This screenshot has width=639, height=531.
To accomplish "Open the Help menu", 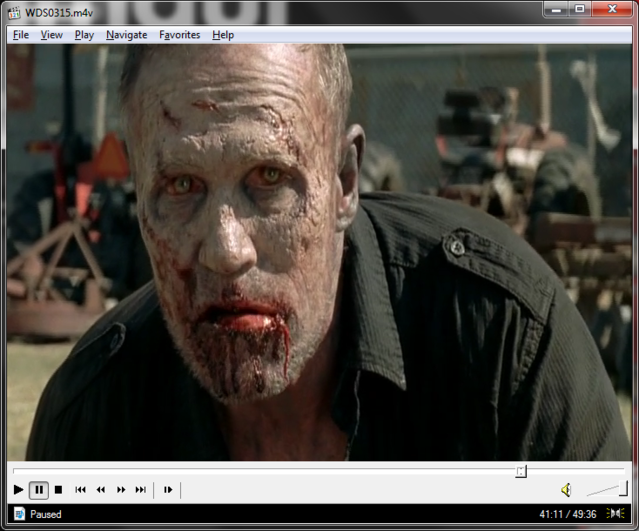I will pyautogui.click(x=223, y=35).
